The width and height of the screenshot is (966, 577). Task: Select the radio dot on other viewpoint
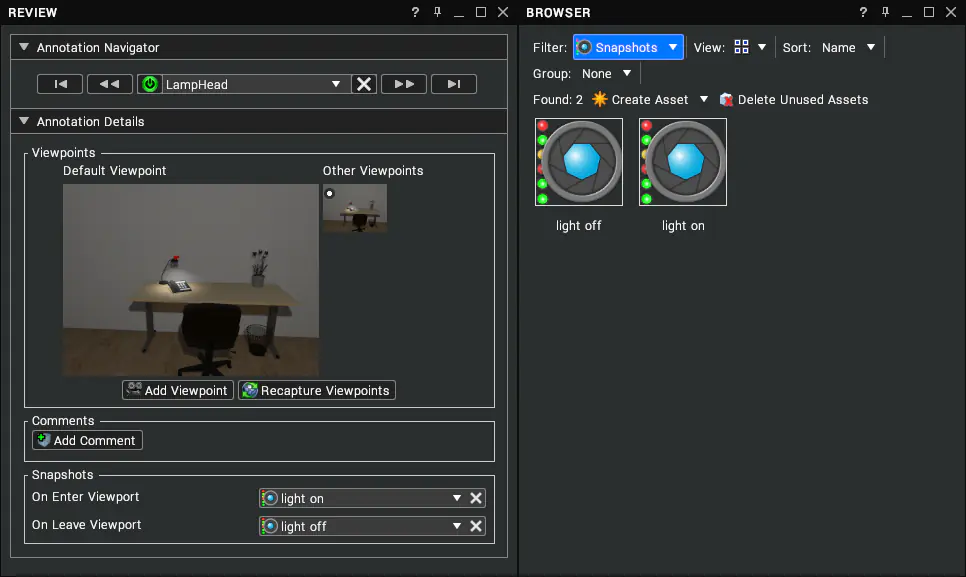330,193
